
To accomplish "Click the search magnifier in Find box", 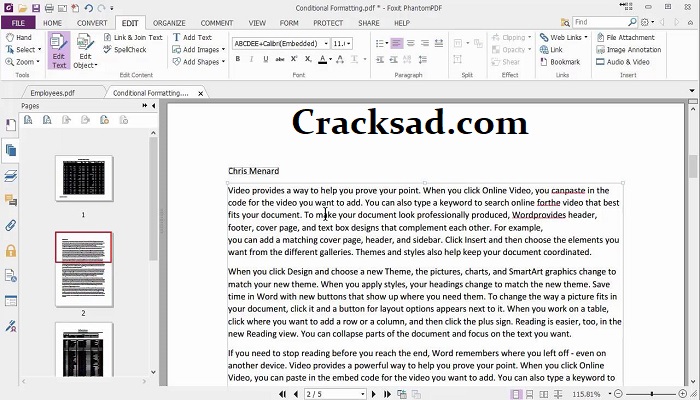I will tap(632, 22).
